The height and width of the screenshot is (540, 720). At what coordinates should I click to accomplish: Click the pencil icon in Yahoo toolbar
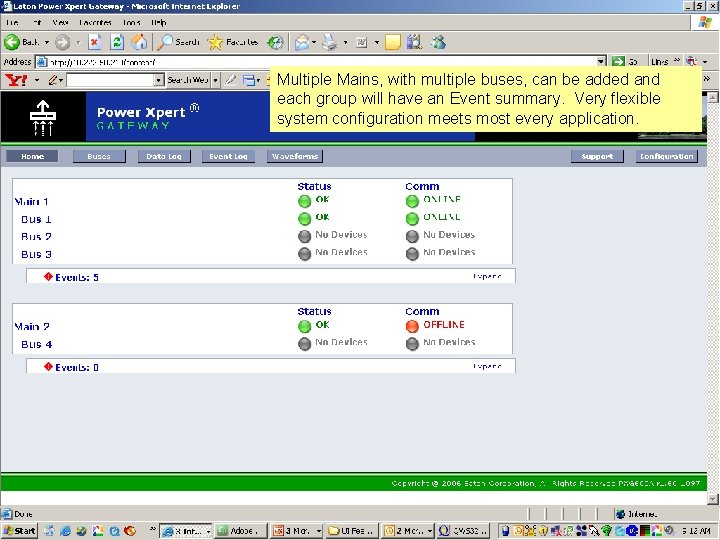[x=53, y=80]
